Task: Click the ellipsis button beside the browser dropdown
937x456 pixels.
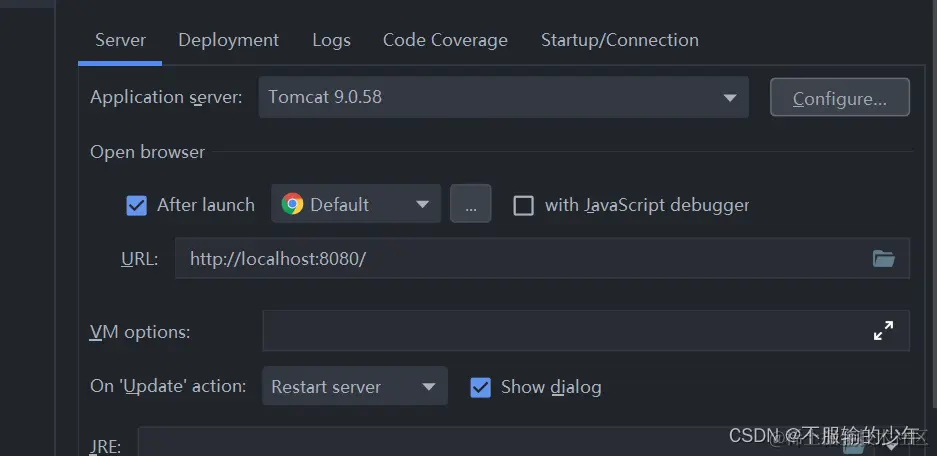Action: [x=470, y=205]
